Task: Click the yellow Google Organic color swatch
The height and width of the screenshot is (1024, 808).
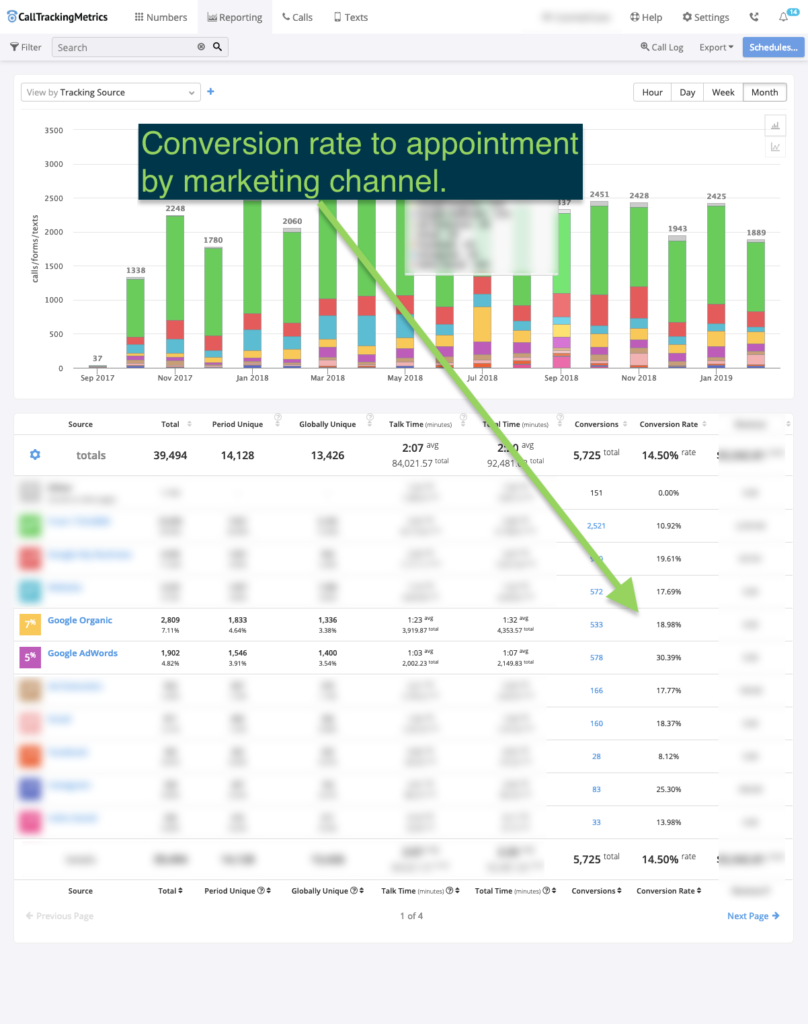Action: (x=30, y=625)
